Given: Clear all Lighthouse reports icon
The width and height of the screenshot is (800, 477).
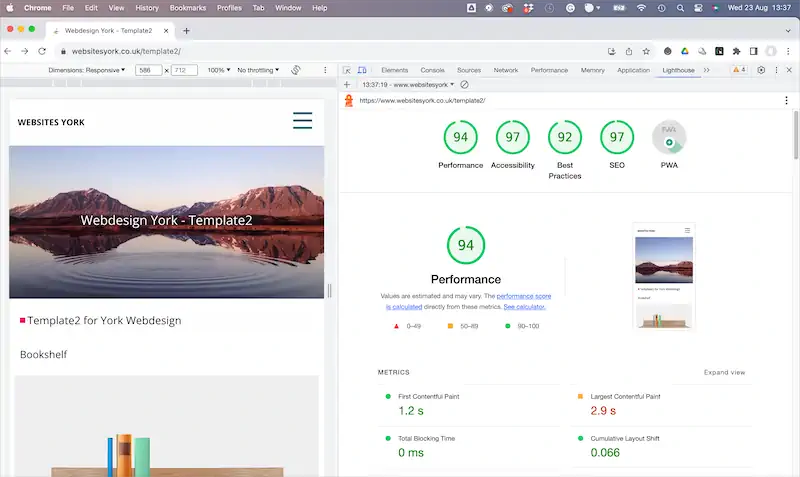Looking at the screenshot, I should (x=464, y=85).
